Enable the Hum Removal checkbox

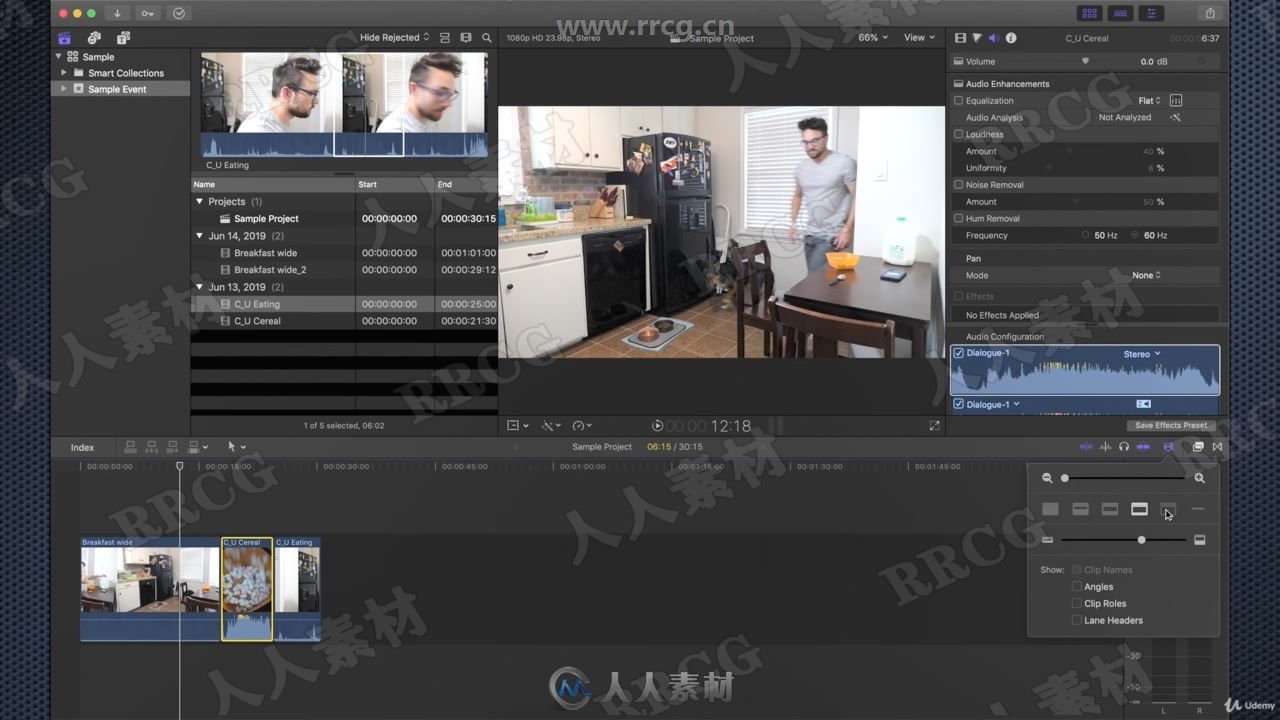[x=958, y=218]
